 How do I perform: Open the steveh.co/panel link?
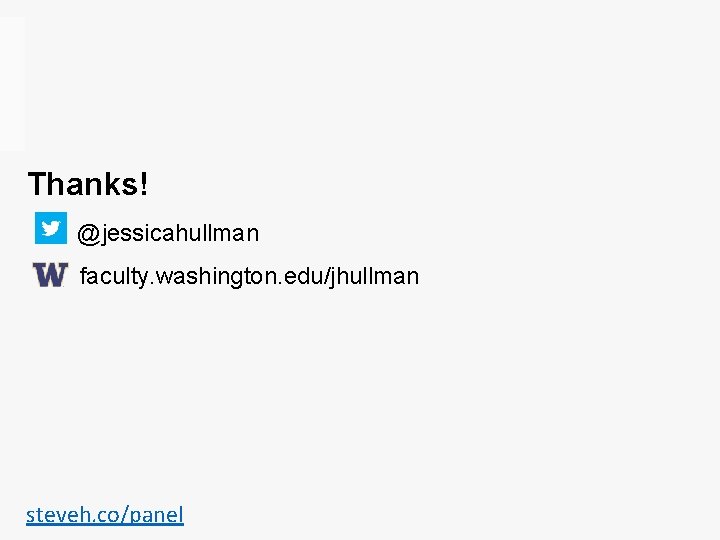click(105, 515)
